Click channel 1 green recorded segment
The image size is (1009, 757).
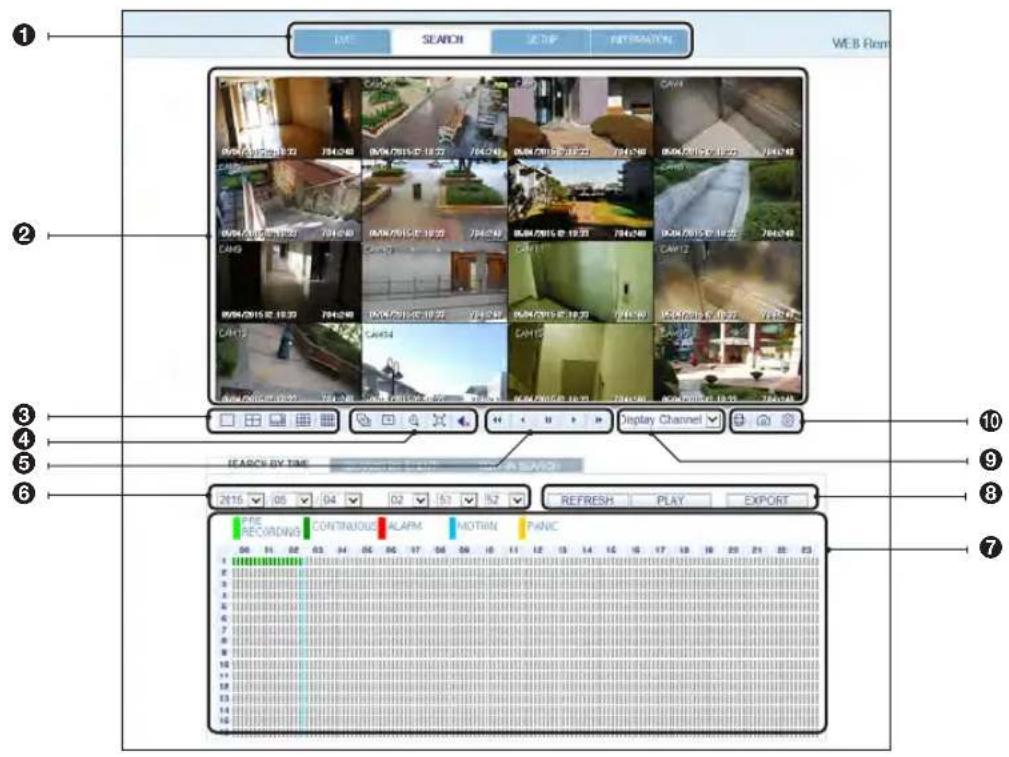pyautogui.click(x=267, y=562)
